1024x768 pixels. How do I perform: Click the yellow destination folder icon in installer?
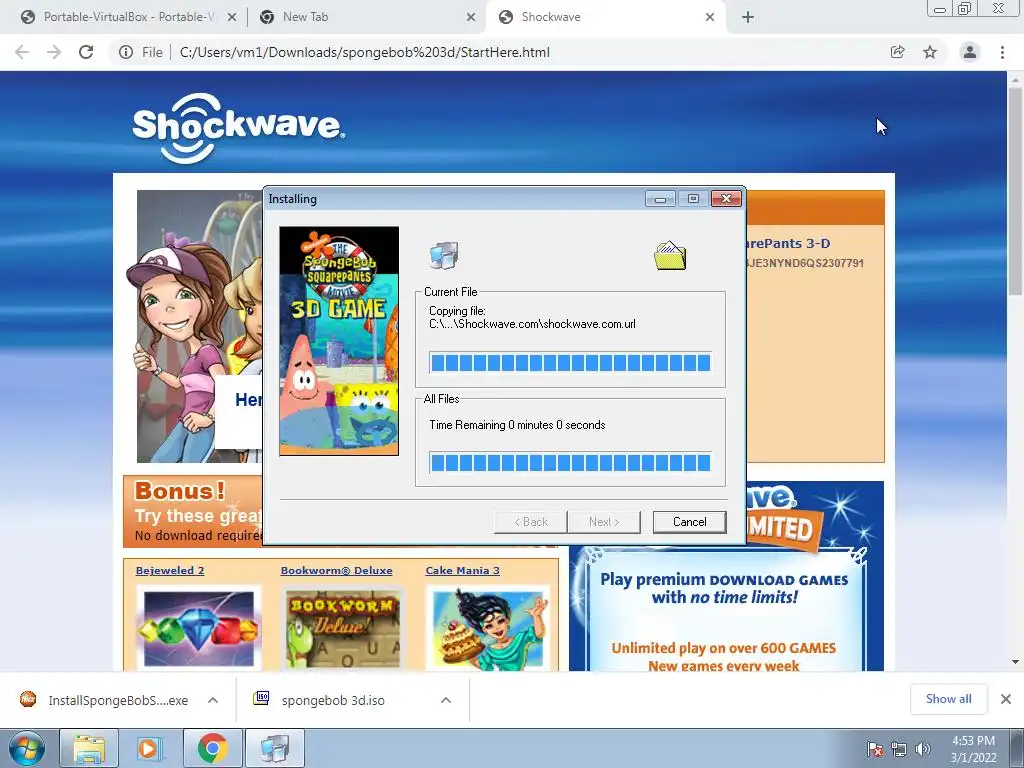(670, 255)
